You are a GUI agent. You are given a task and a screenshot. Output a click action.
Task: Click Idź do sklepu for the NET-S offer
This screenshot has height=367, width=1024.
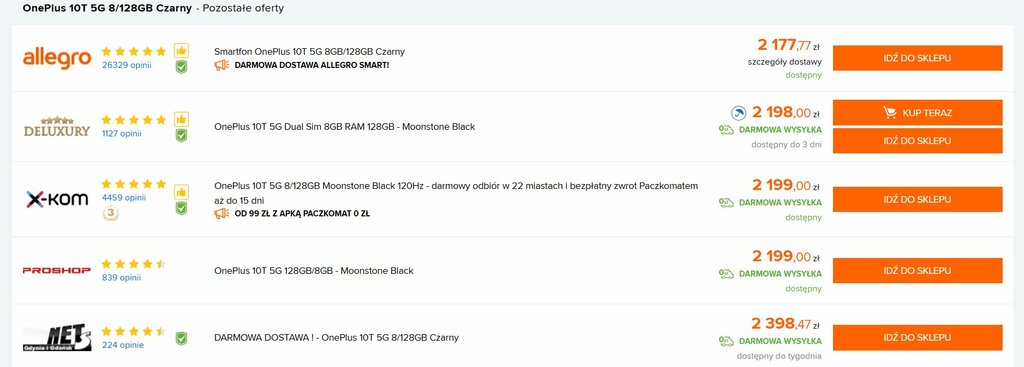pyautogui.click(x=917, y=338)
